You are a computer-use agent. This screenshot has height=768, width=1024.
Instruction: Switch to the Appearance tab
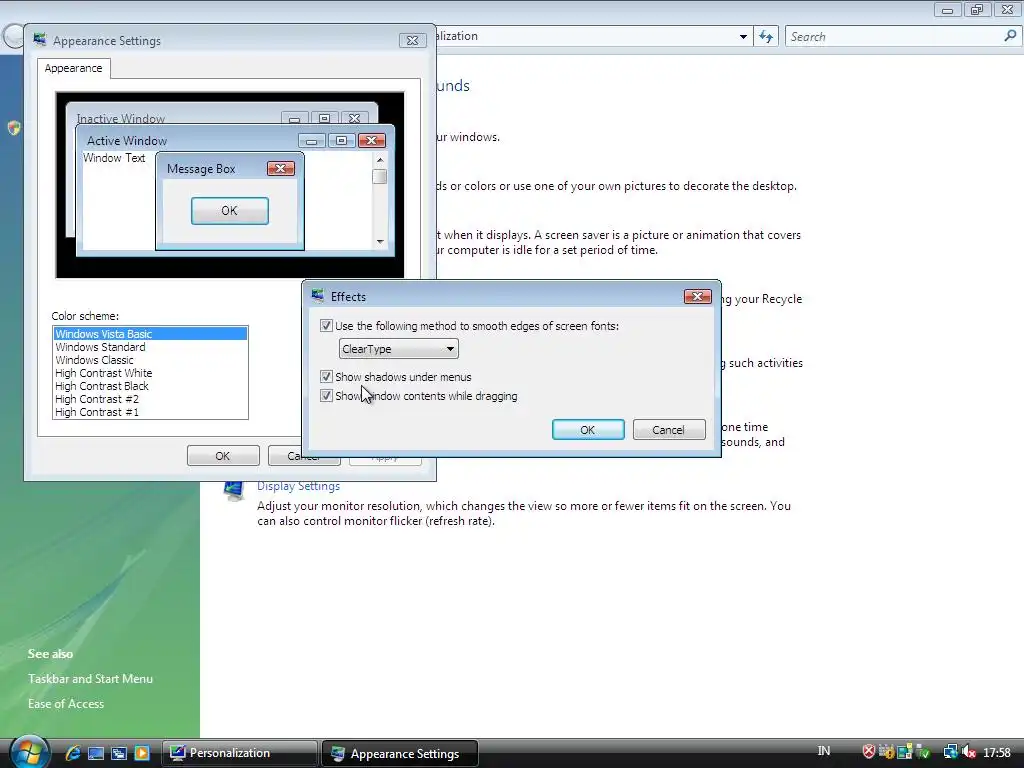[x=73, y=68]
